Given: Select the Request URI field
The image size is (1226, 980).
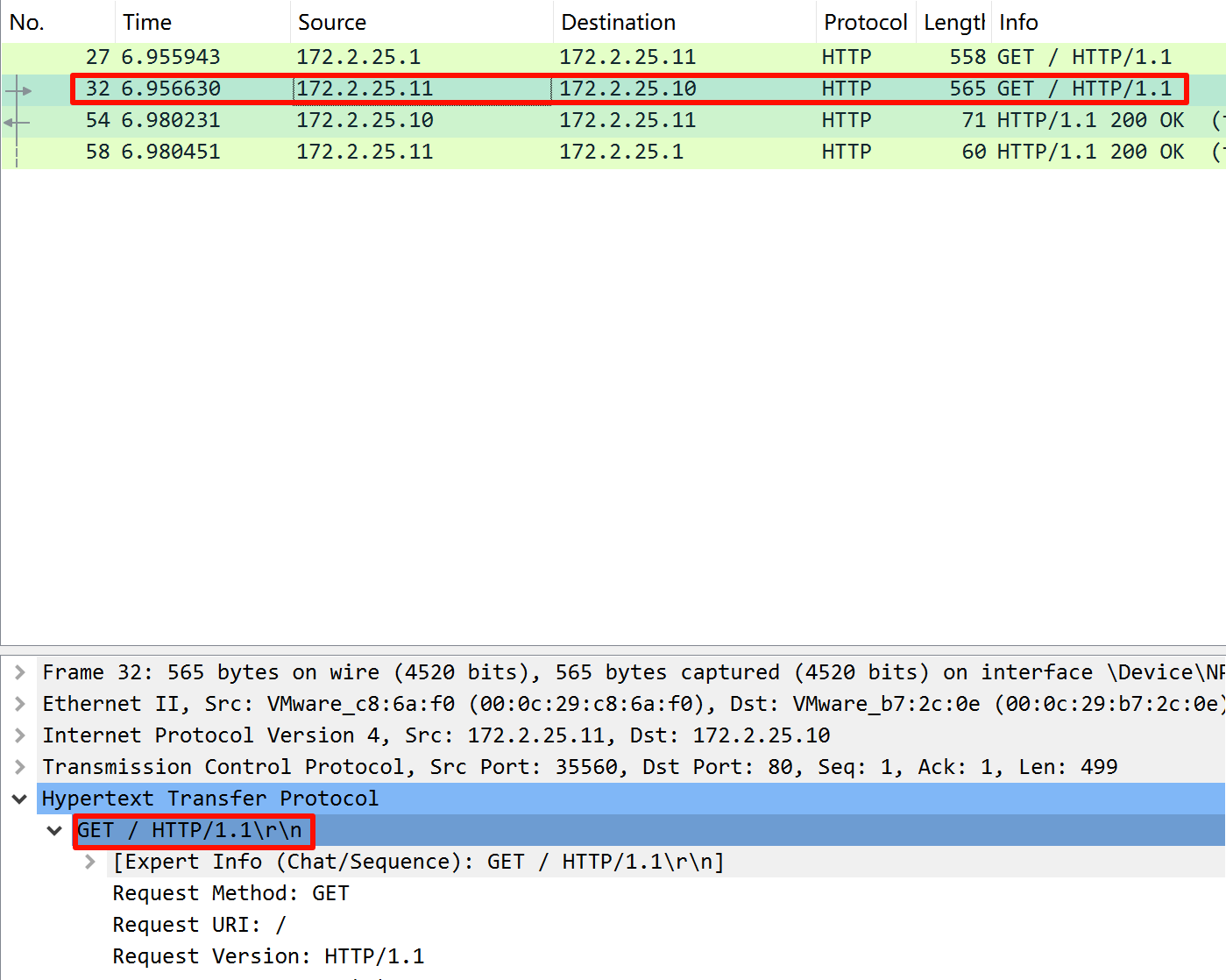Looking at the screenshot, I should pos(199,925).
